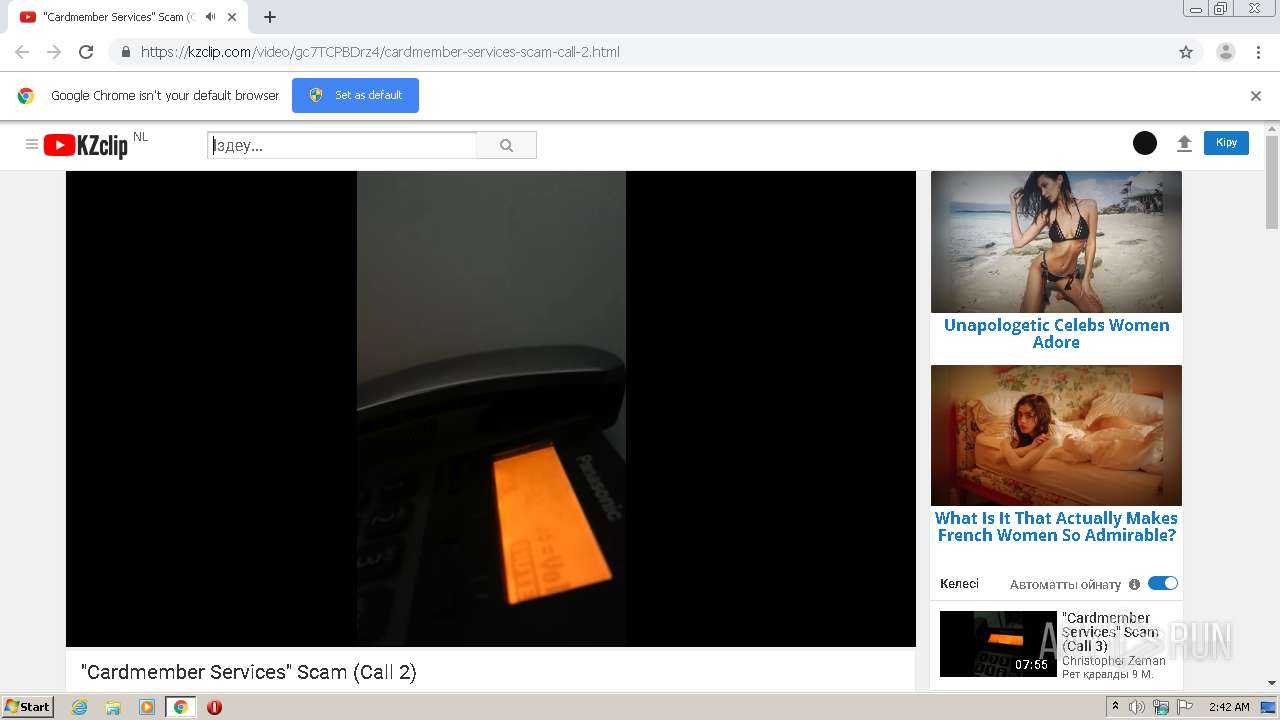This screenshot has width=1280, height=720.
Task: Open Chrome's three-dot menu
Action: tap(1258, 52)
